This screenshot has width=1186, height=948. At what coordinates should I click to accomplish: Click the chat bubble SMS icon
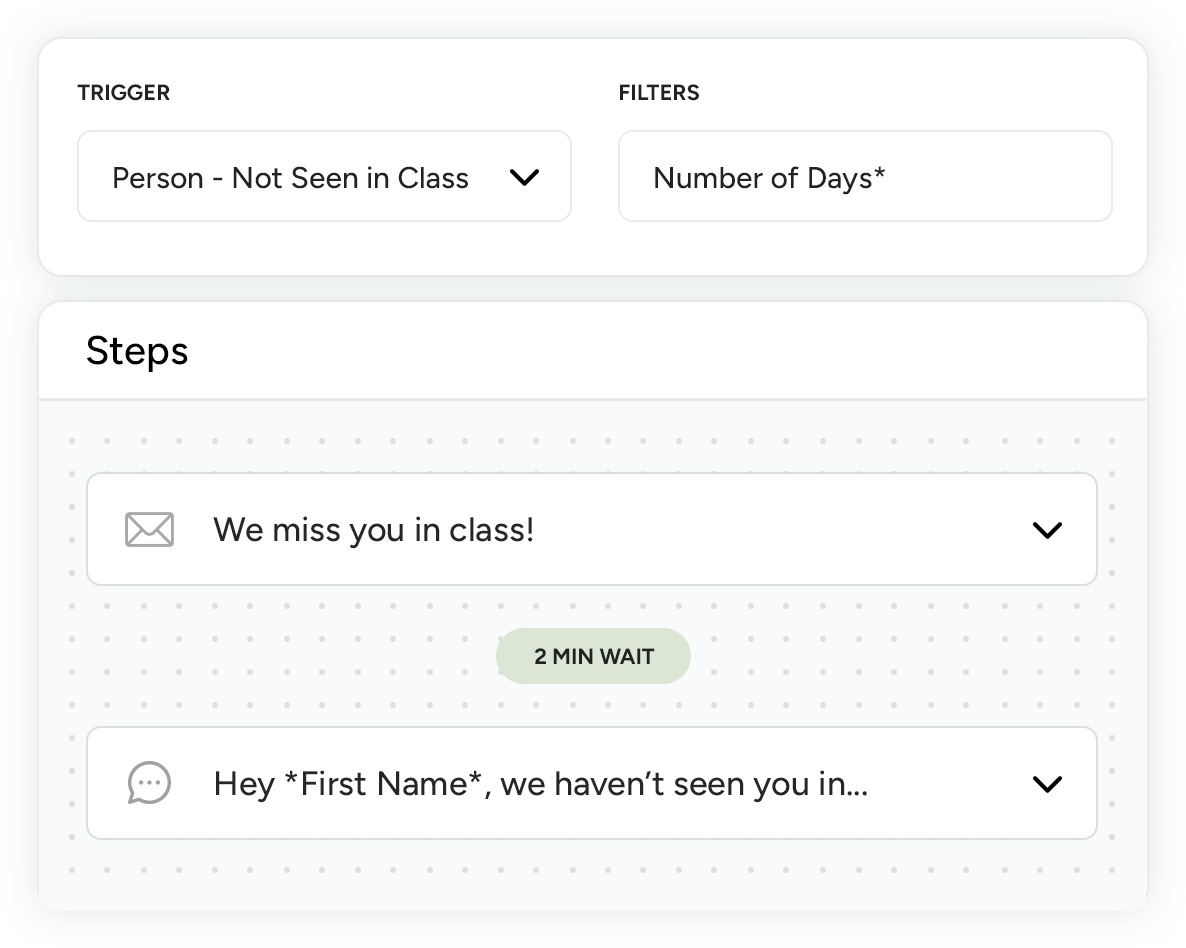149,783
